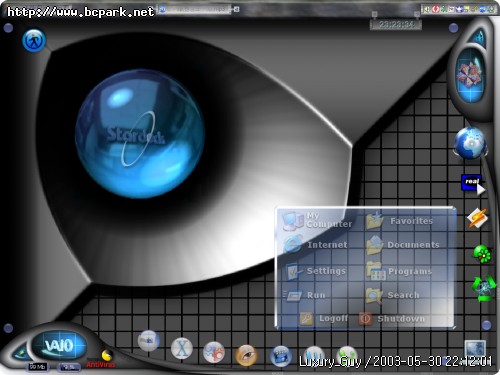Click the speaker volume tray icon
The height and width of the screenshot is (375, 500).
tap(427, 9)
